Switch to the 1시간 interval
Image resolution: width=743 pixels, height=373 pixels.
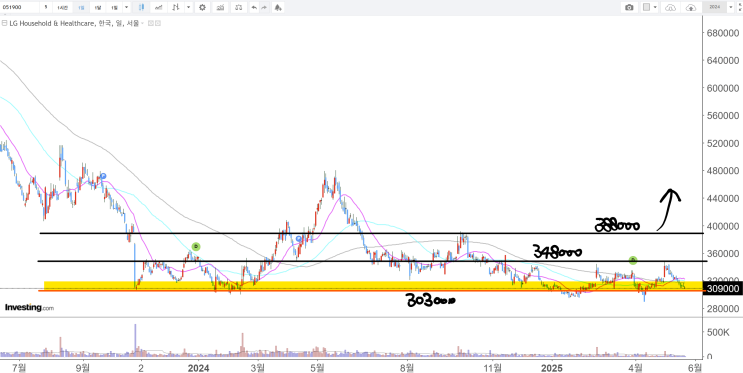click(63, 7)
